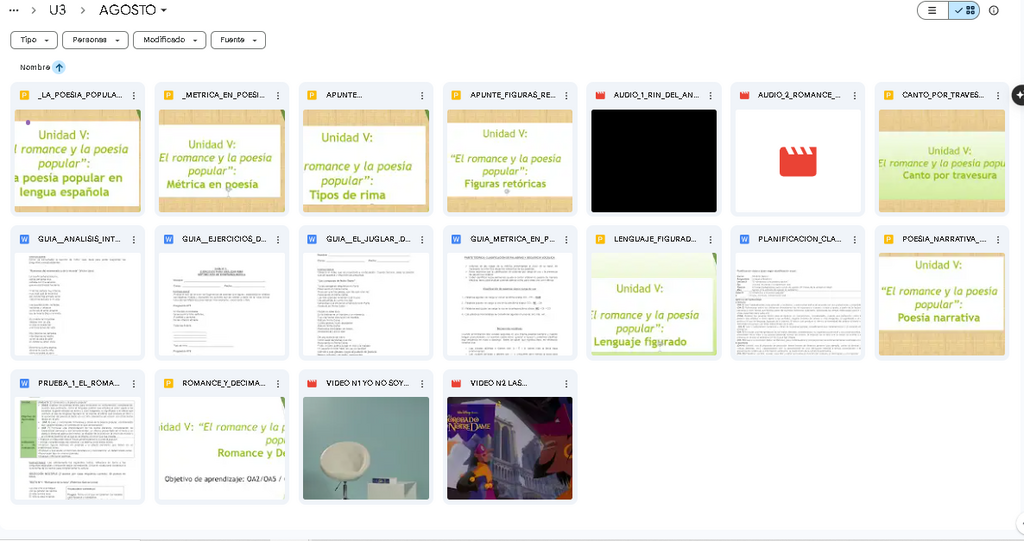Open the _LA_POESIA_POPULA presentation thumbnail

78,161
